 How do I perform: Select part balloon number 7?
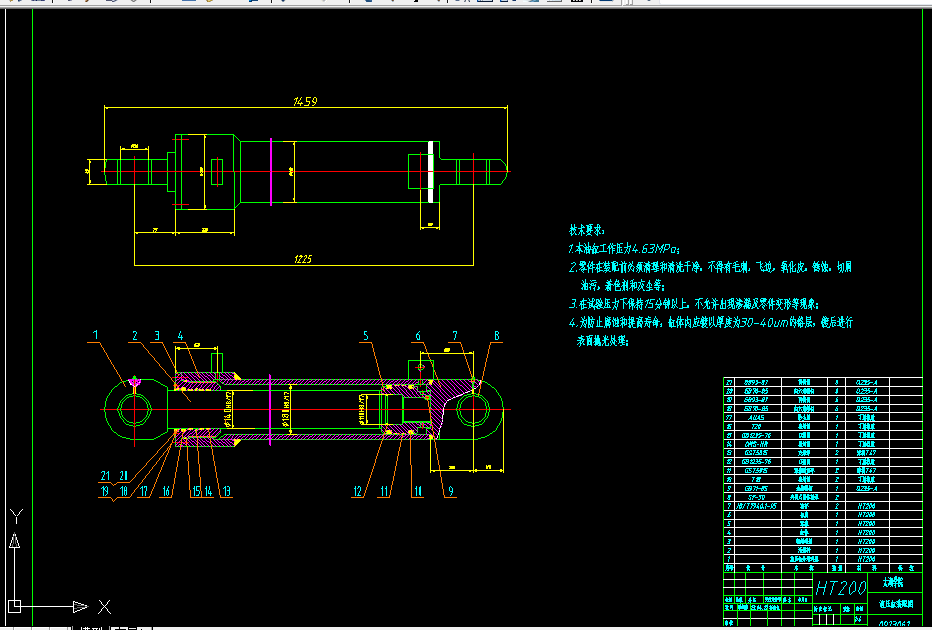pyautogui.click(x=455, y=336)
